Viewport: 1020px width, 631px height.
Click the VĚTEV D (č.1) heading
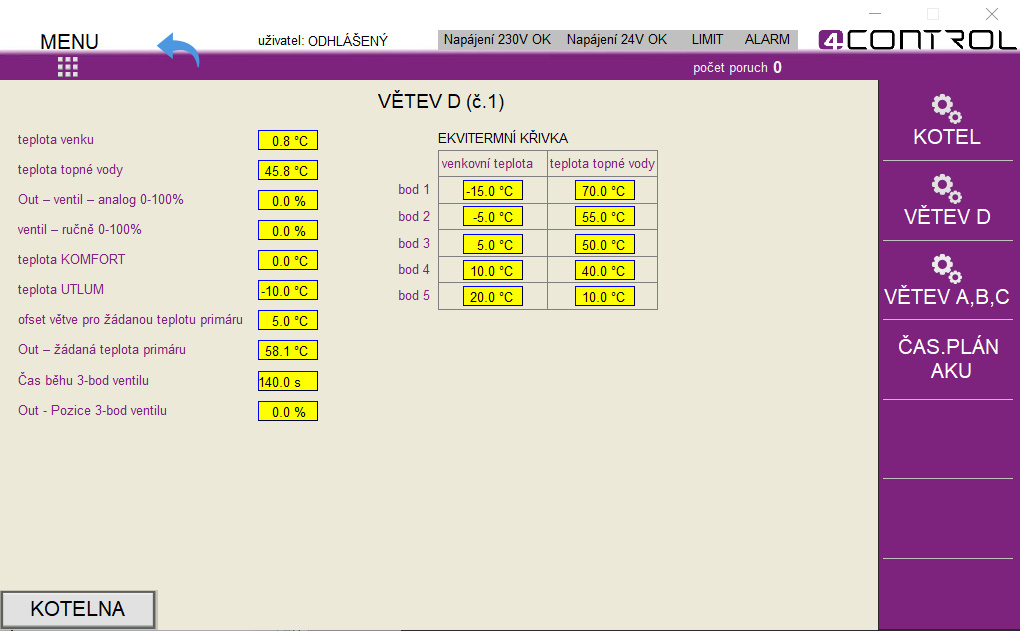pos(441,101)
